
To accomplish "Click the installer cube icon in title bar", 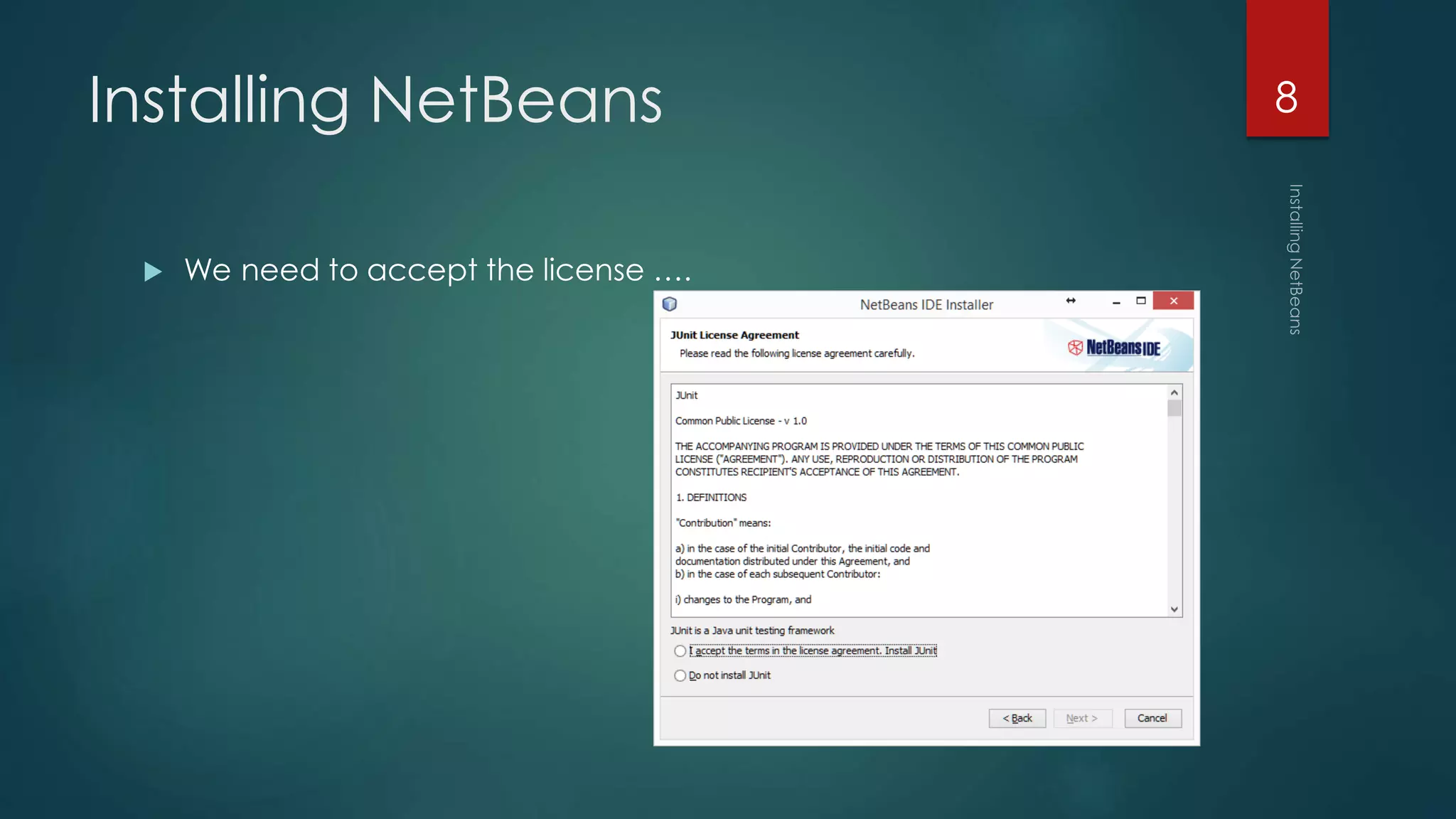I will coord(670,304).
